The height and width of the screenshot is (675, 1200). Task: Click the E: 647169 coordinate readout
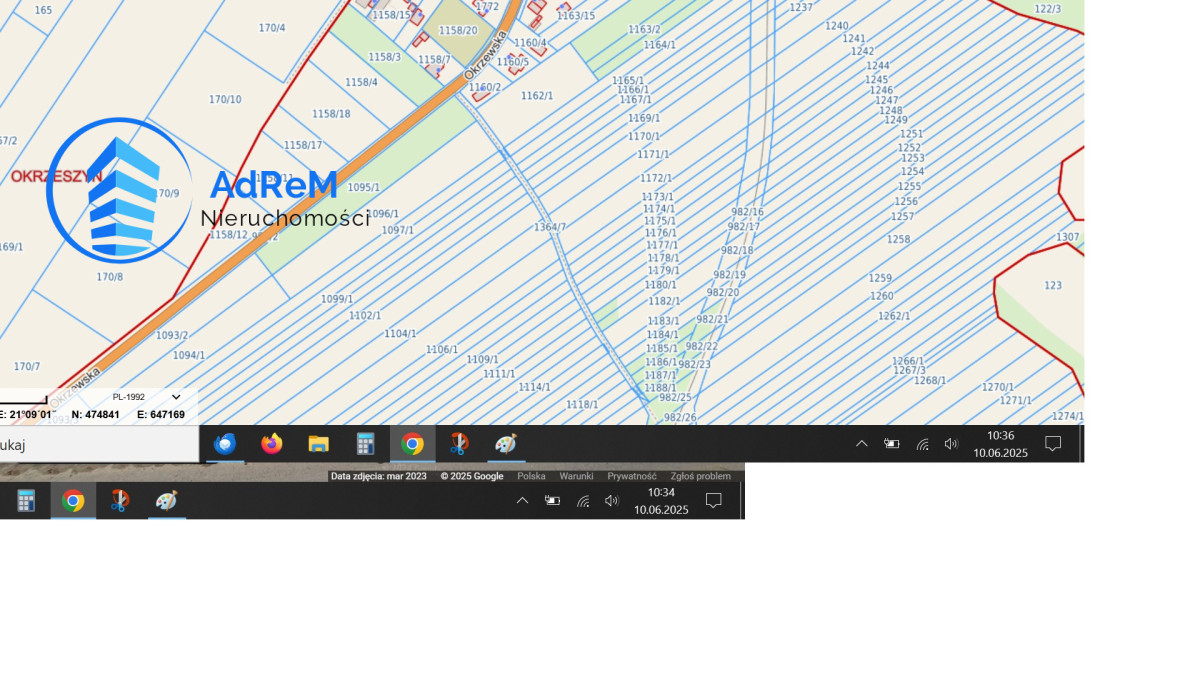point(161,414)
